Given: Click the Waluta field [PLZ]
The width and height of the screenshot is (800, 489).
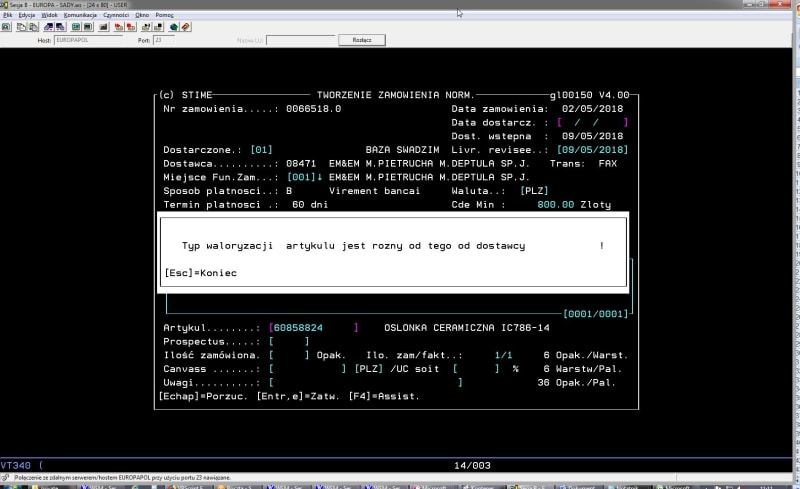Looking at the screenshot, I should (534, 191).
